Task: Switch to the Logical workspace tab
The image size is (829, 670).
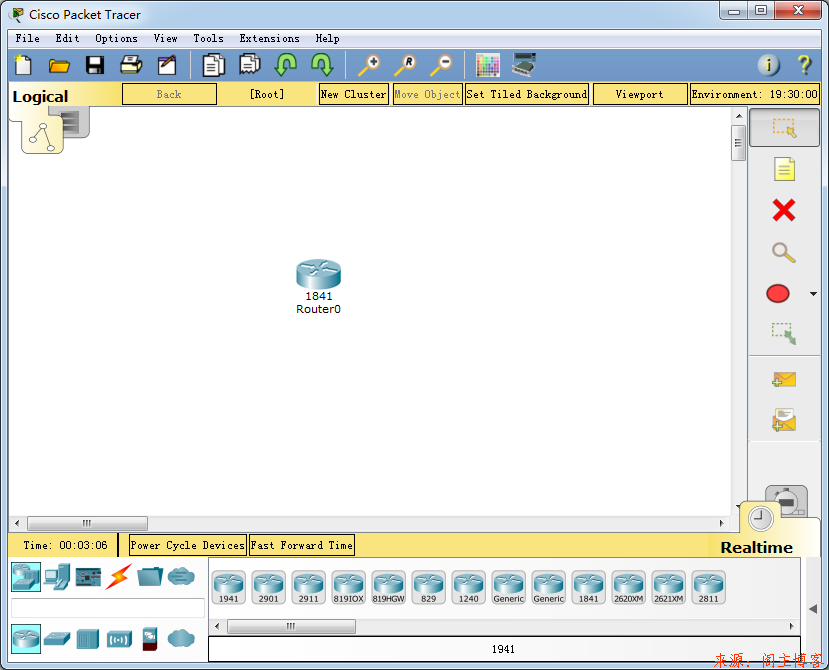Action: tap(42, 135)
